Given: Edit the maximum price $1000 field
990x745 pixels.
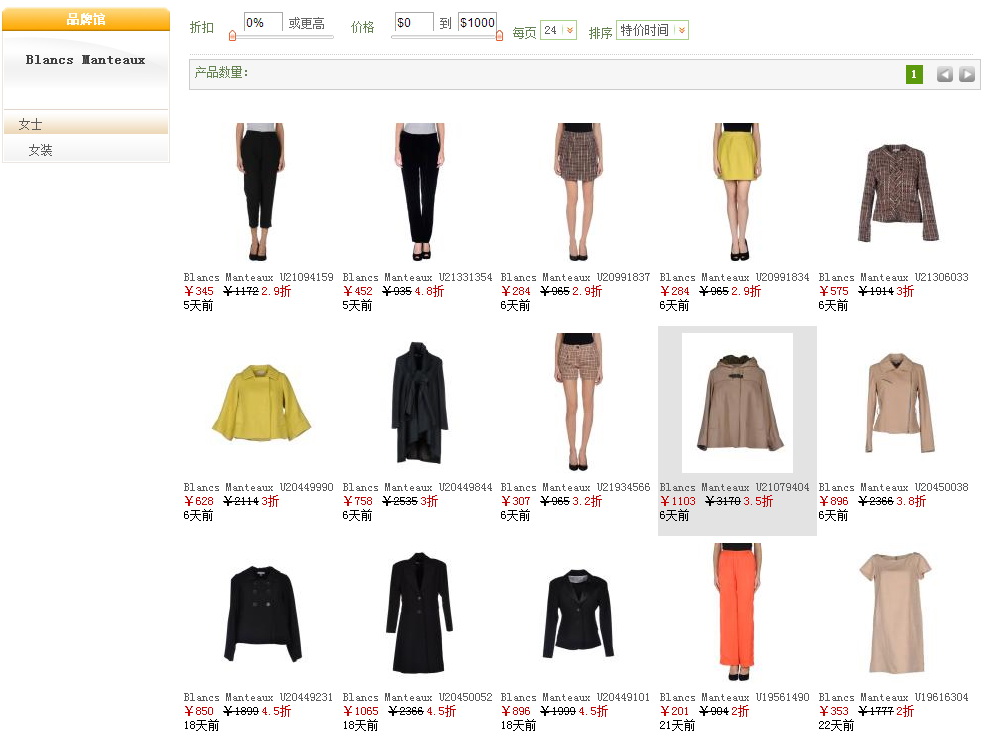Looking at the screenshot, I should [x=477, y=23].
